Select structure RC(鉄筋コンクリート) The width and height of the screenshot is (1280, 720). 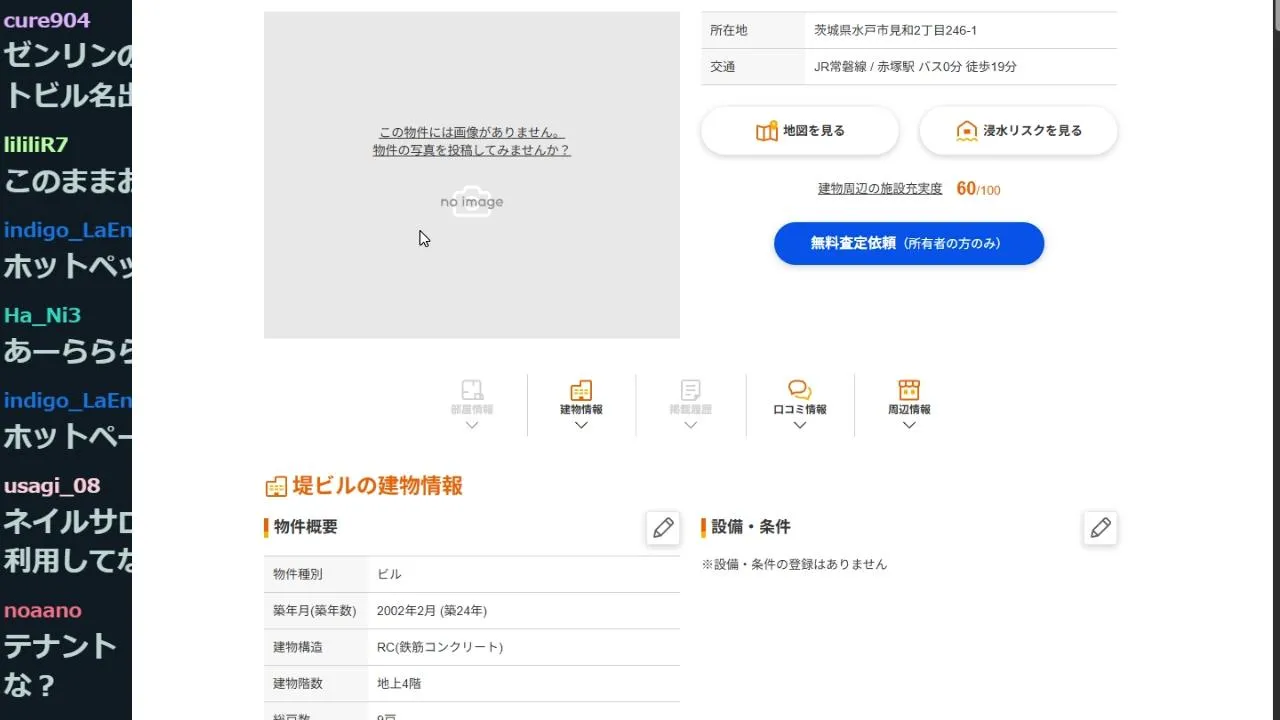coord(440,648)
